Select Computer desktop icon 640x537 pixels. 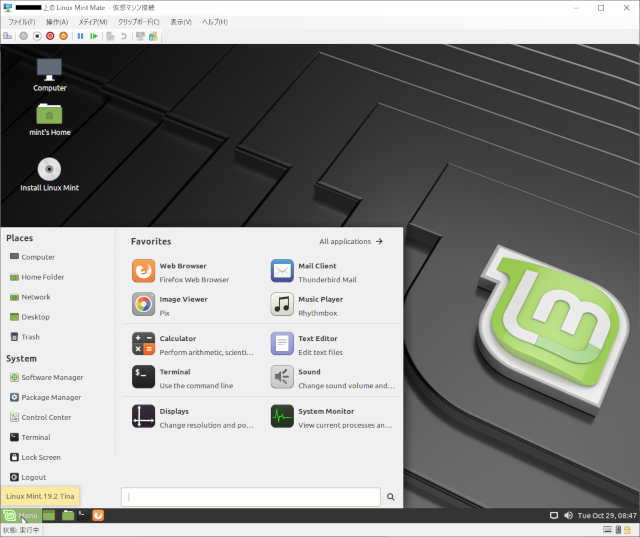[x=49, y=75]
